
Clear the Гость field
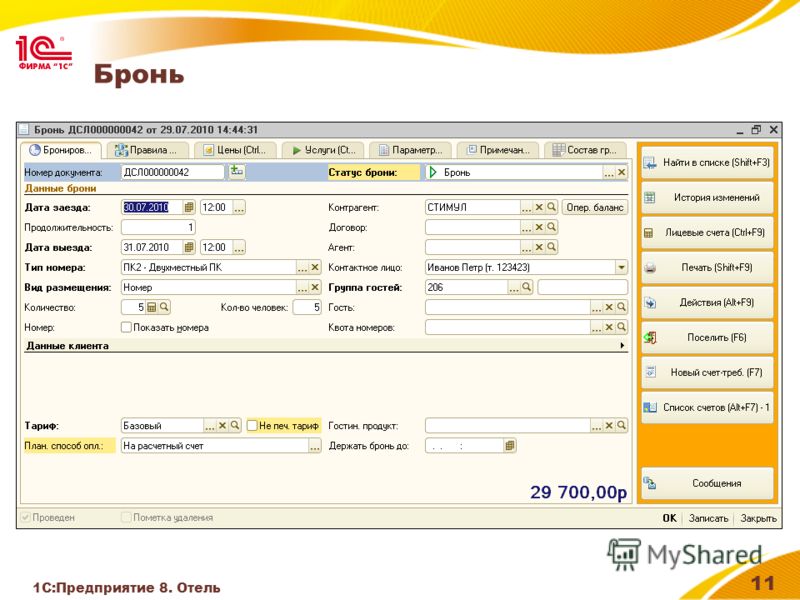coord(609,307)
